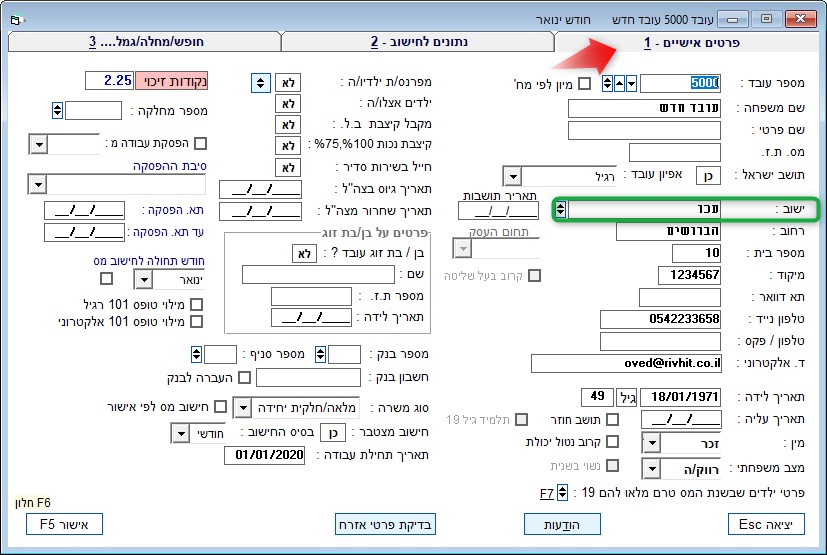This screenshot has width=827, height=555.
Task: Click the רחוב street field
Action: click(668, 232)
